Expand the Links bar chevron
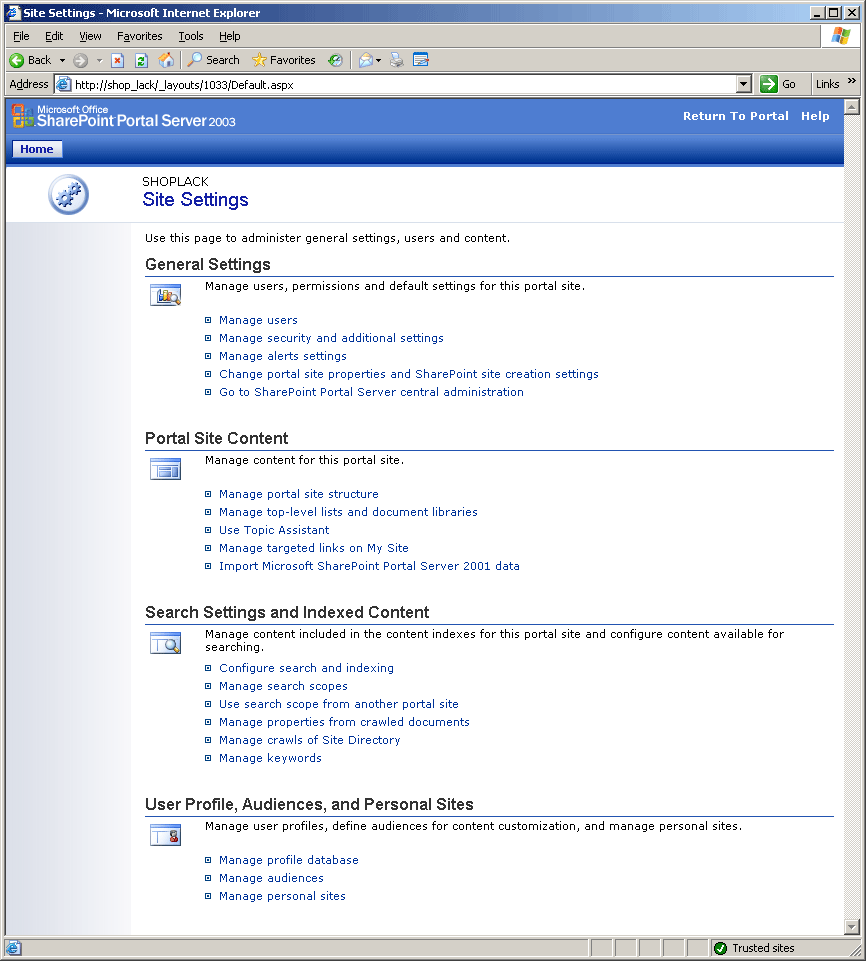The image size is (866, 961). [851, 81]
